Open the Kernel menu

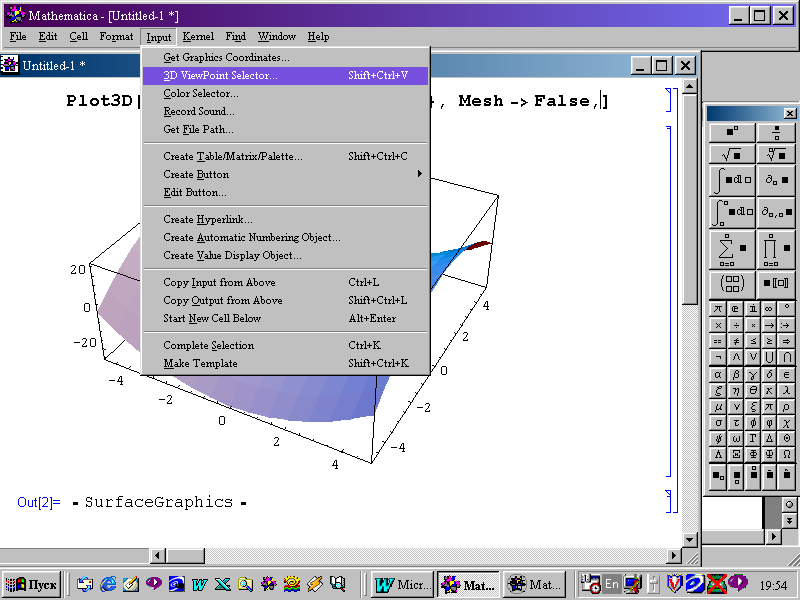[x=198, y=37]
